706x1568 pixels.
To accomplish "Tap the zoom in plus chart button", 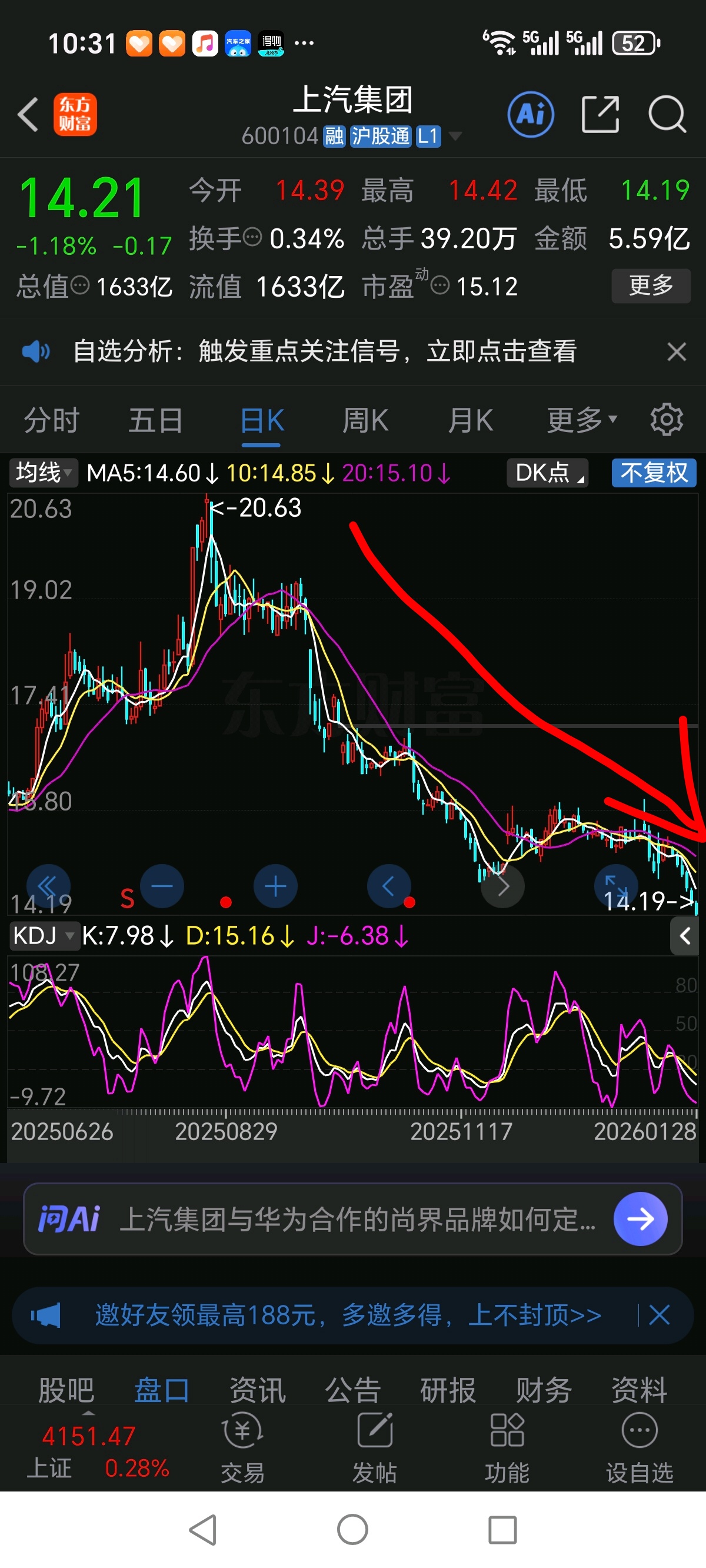I will point(276,886).
